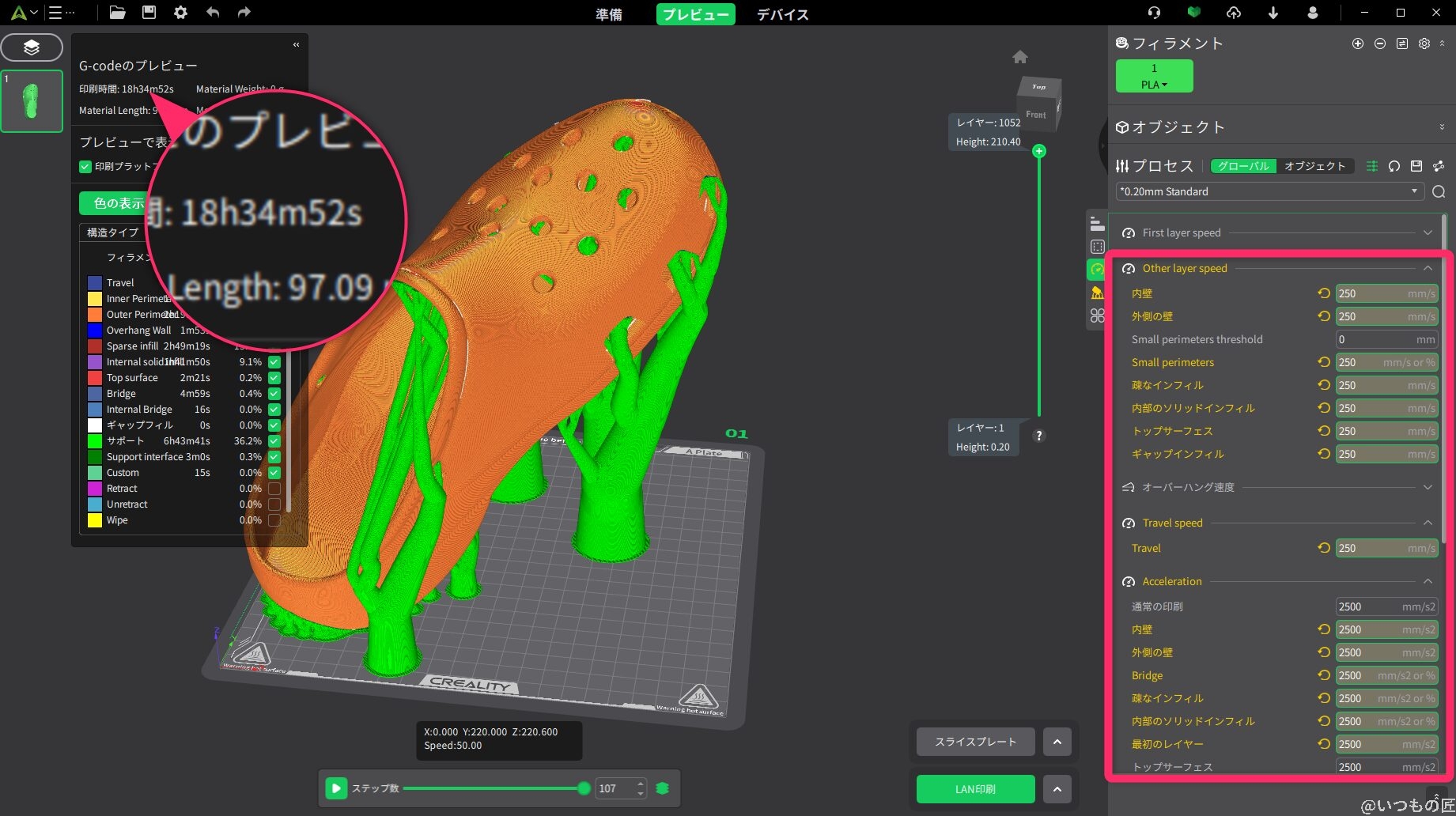Switch to the デバイス tab
This screenshot has height=816, width=1456.
tap(781, 14)
